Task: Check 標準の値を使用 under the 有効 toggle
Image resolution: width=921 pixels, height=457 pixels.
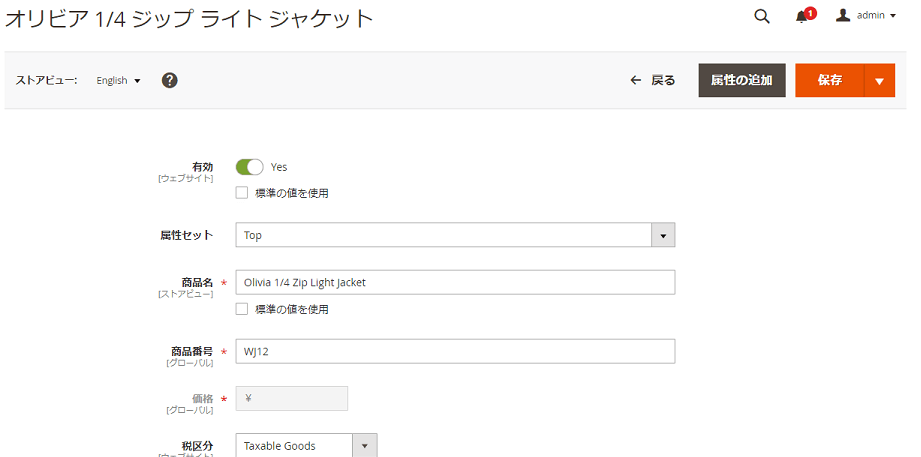Action: [x=242, y=193]
